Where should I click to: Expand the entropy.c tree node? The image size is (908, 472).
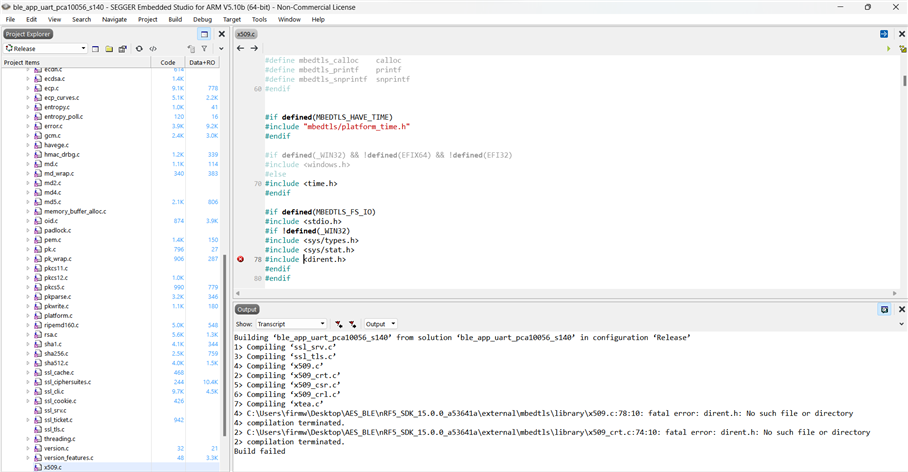(x=27, y=107)
